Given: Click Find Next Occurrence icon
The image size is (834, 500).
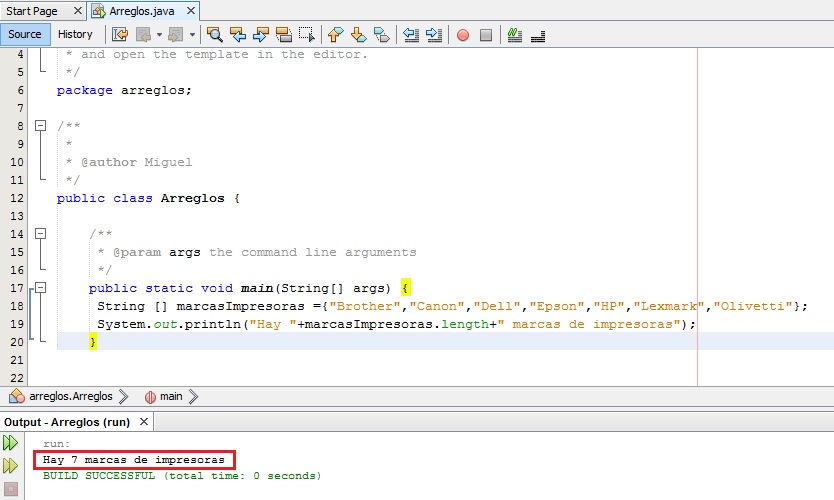Looking at the screenshot, I should pyautogui.click(x=261, y=35).
